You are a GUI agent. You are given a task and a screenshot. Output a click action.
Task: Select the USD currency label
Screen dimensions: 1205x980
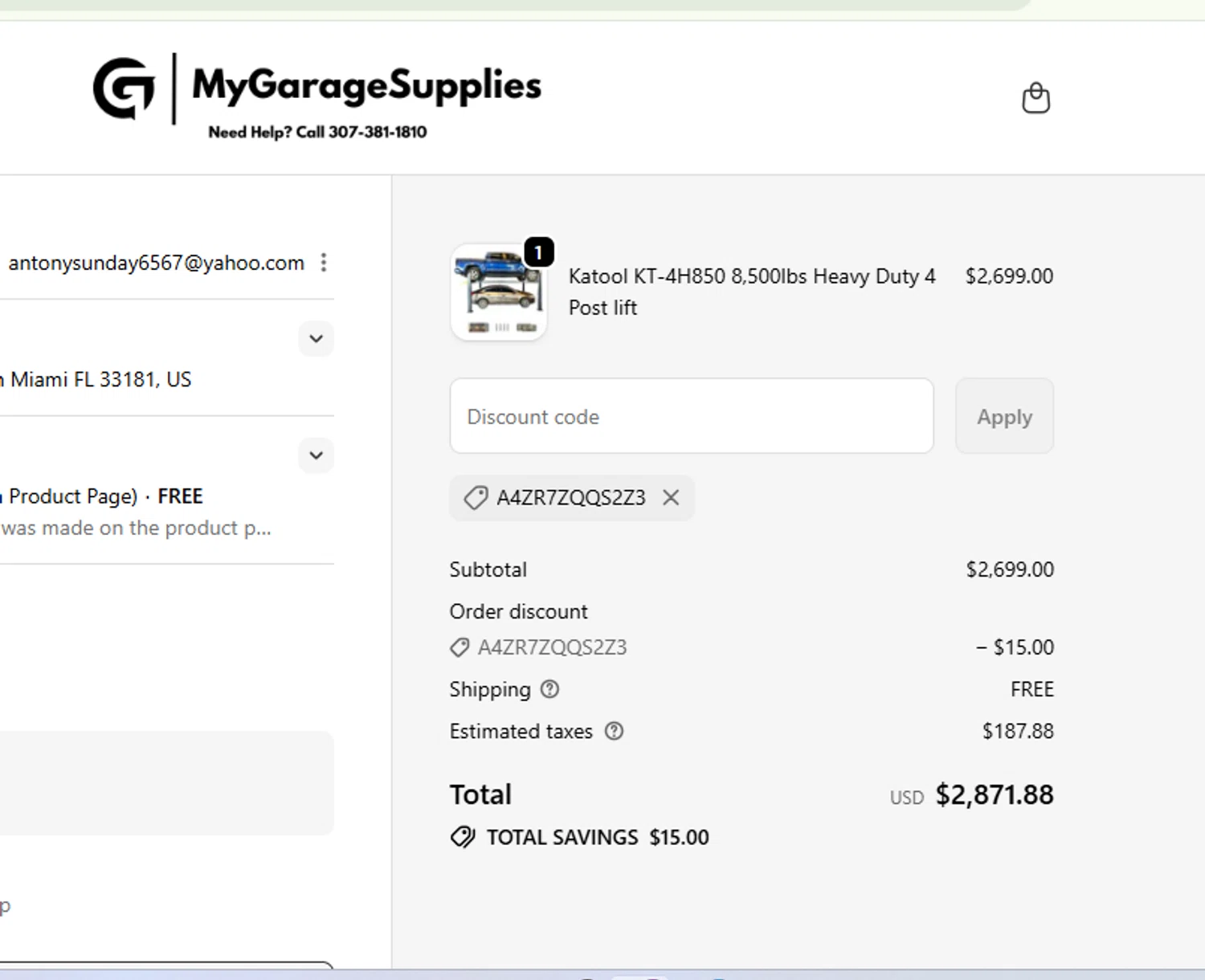click(907, 798)
